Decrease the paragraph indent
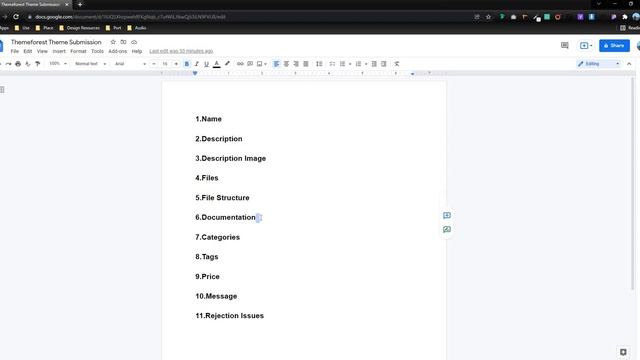This screenshot has width=640, height=360. 374,64
